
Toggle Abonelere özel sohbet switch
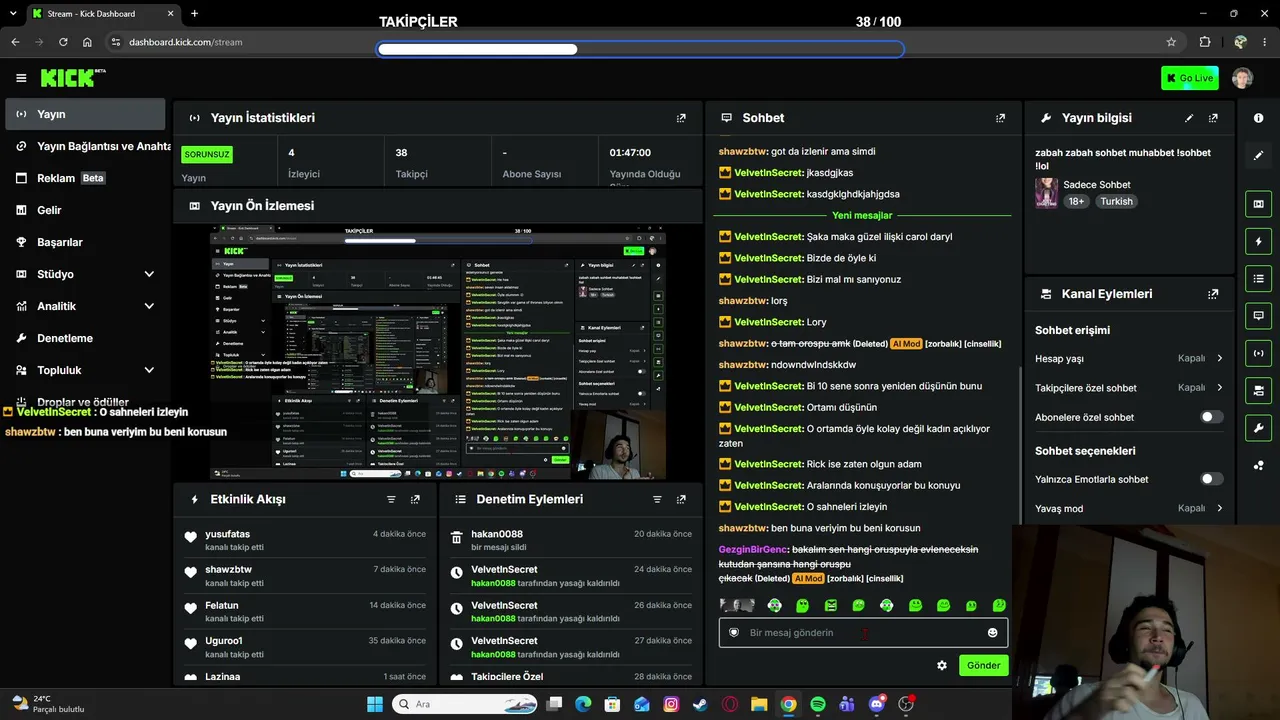1211,417
